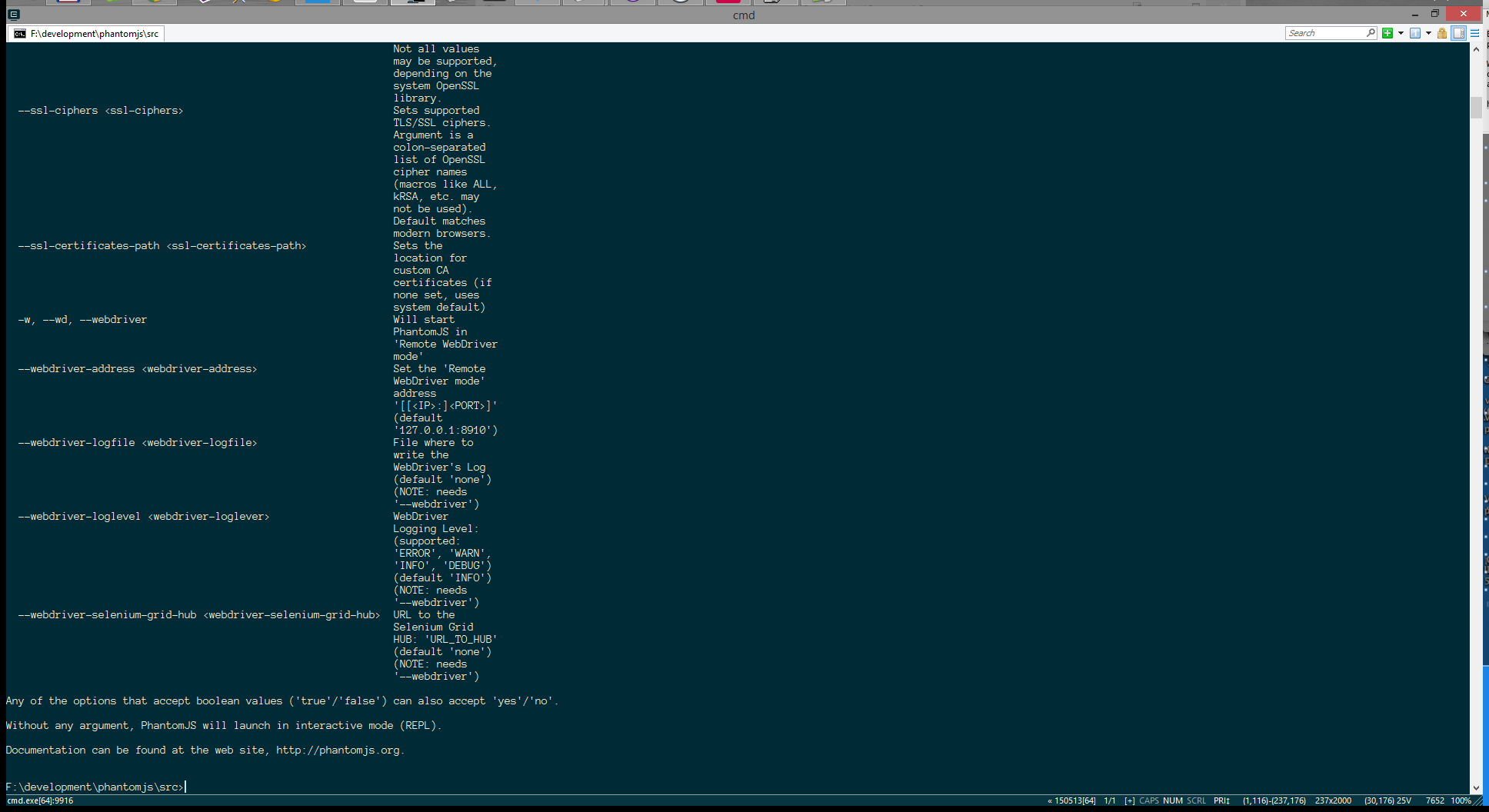Viewport: 1489px width, 812px height.
Task: Click the window resize grip corner
Action: (x=1478, y=801)
